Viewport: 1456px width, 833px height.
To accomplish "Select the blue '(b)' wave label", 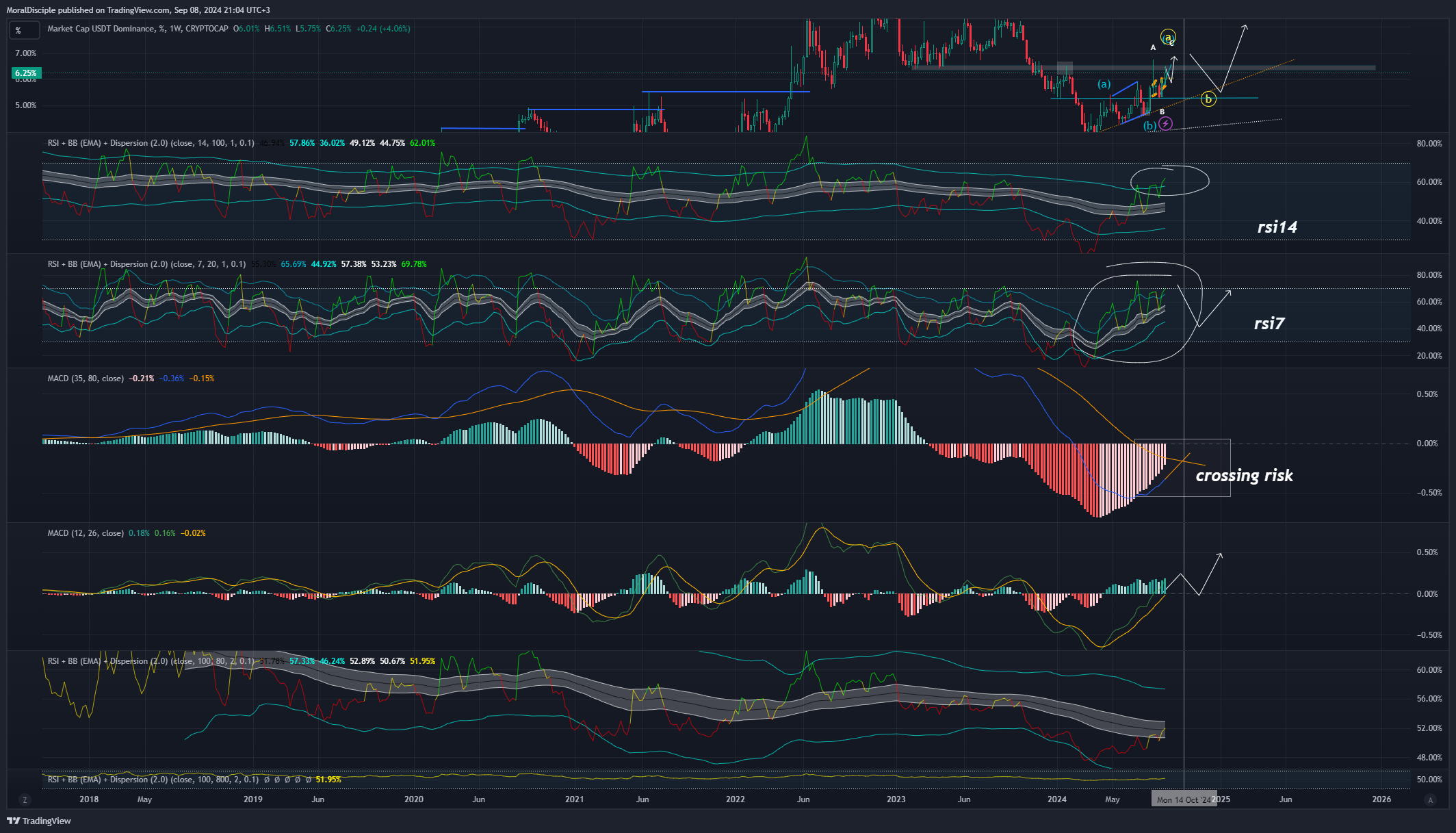I will (x=1150, y=125).
